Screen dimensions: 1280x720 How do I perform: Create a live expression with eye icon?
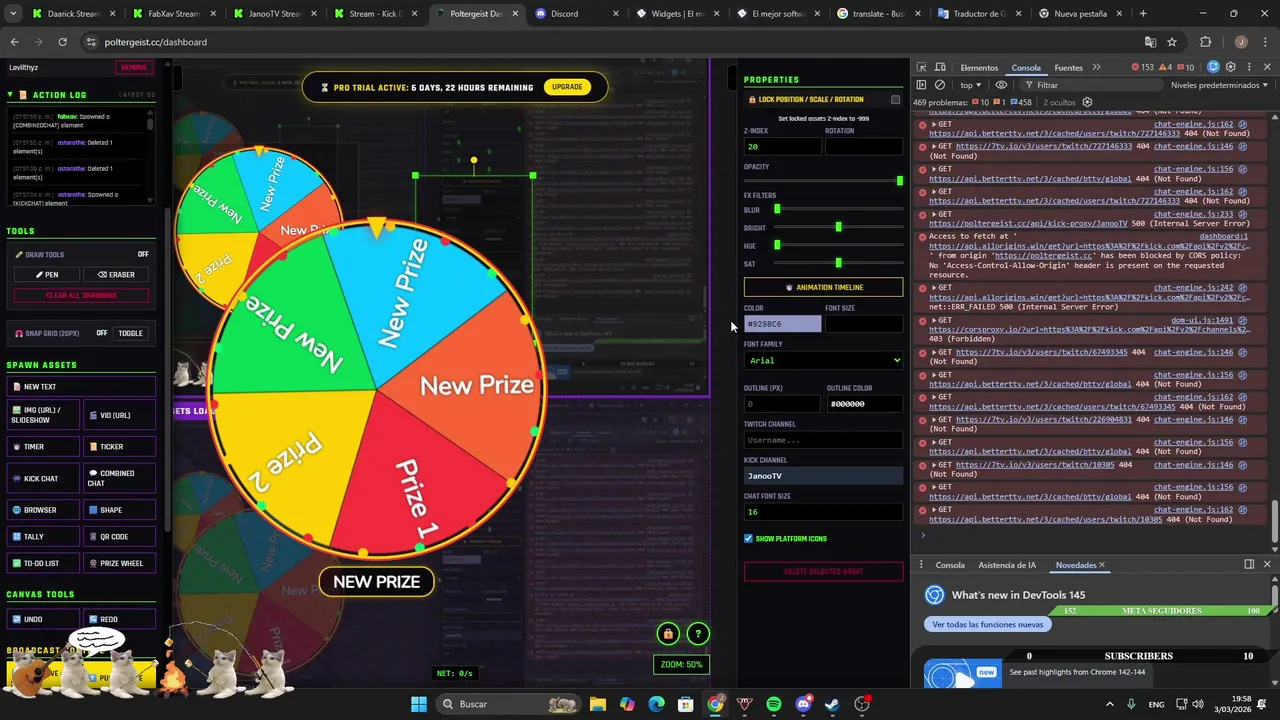pos(1001,85)
